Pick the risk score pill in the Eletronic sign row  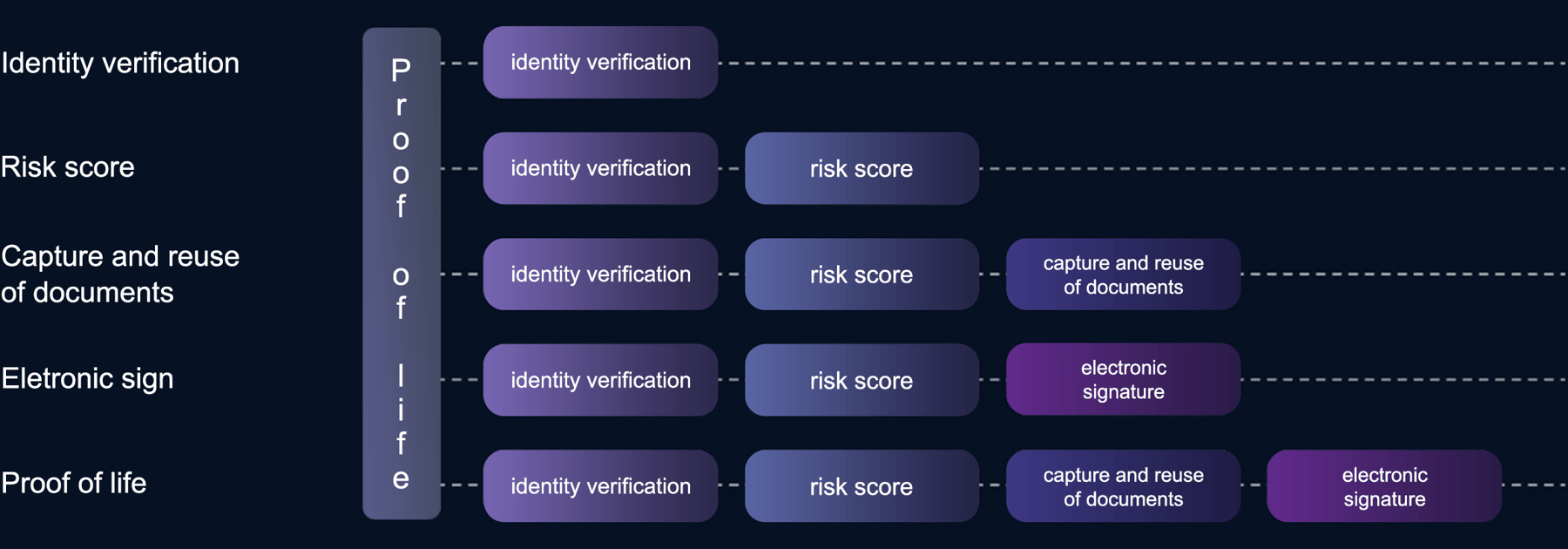coord(862,380)
